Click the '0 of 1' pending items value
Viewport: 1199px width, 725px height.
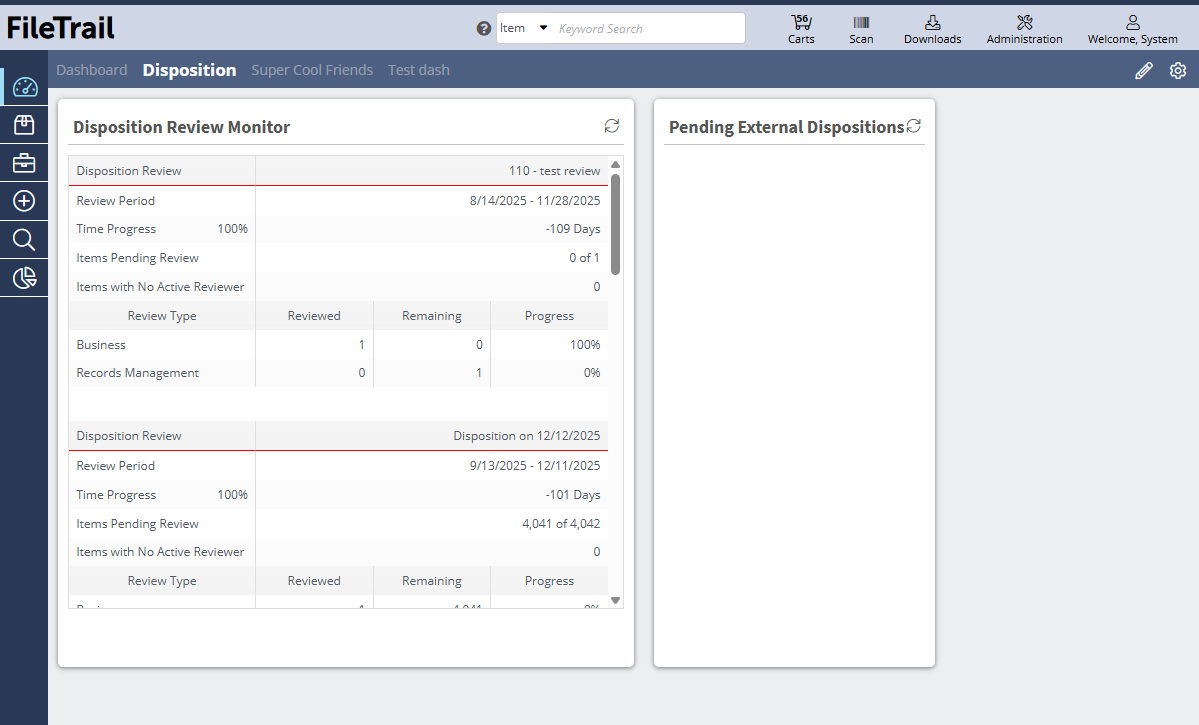584,258
